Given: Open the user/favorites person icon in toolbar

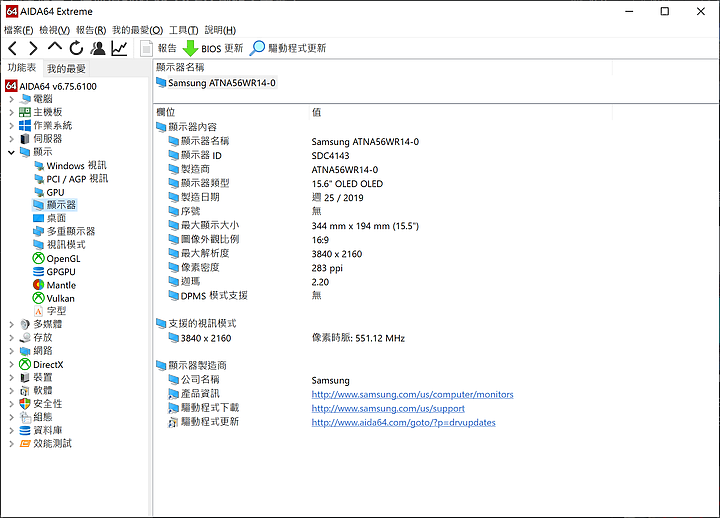Looking at the screenshot, I should tap(97, 48).
